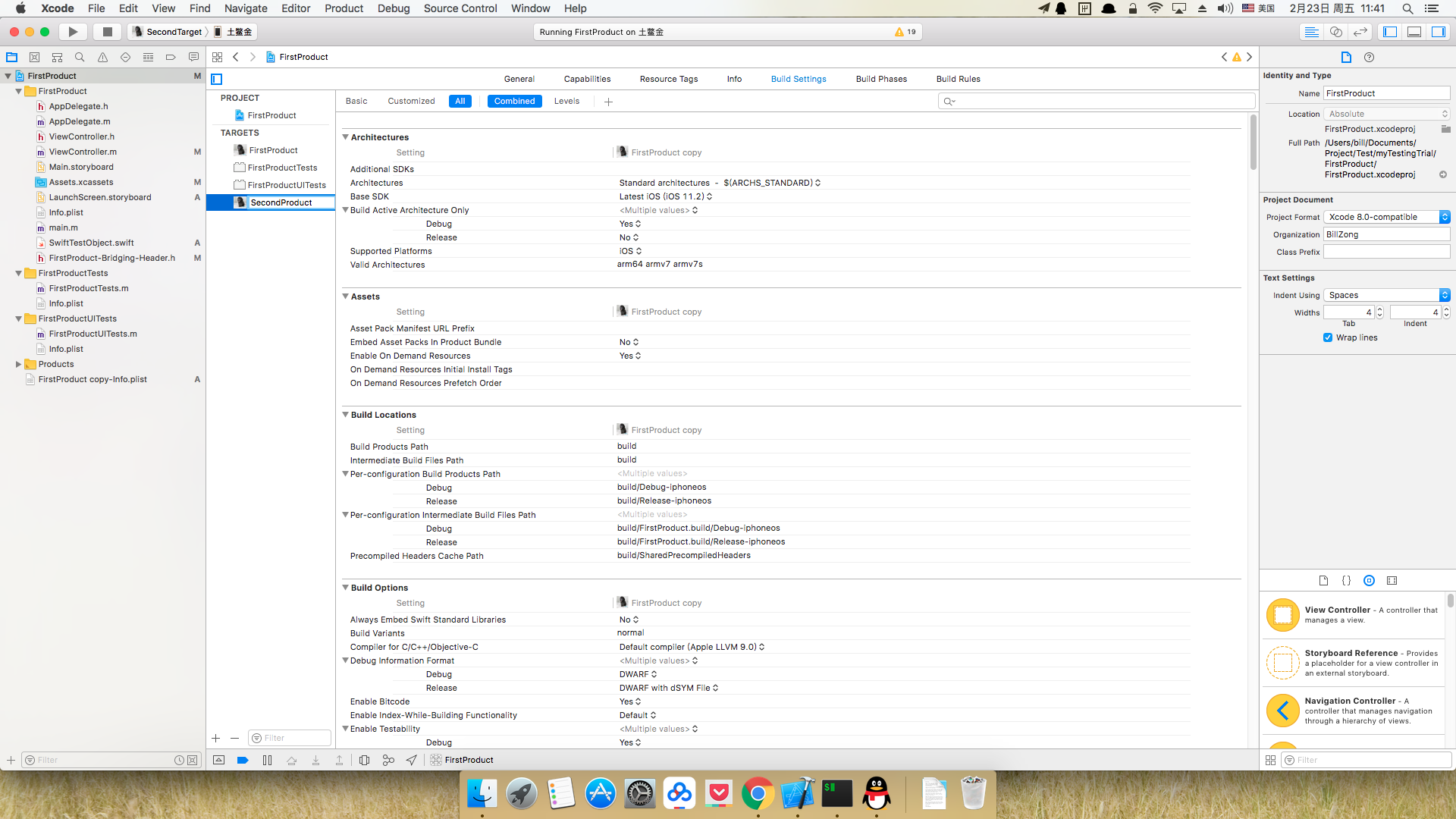Expand the Products folder

[x=18, y=364]
